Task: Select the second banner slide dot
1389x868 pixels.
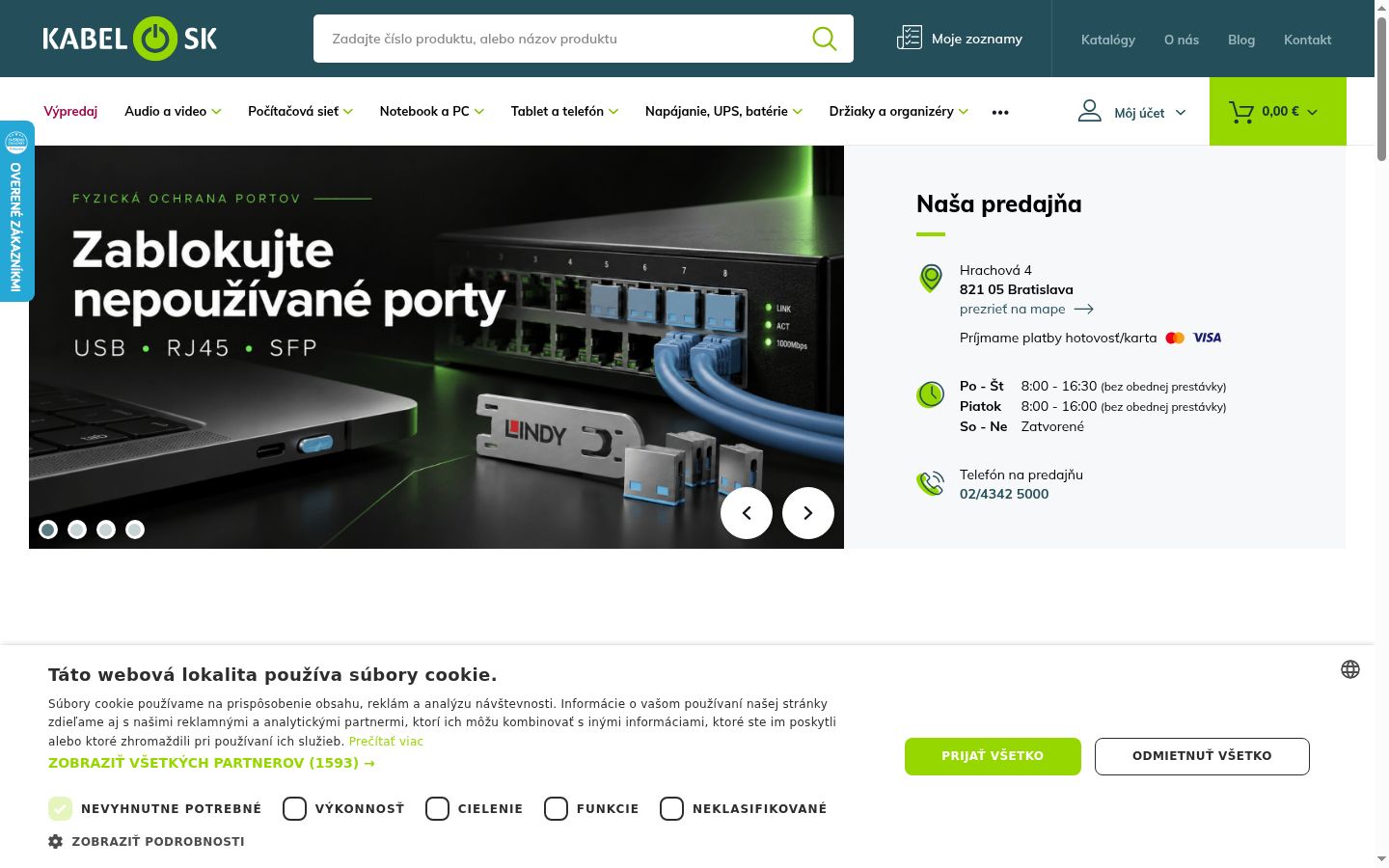Action: [x=77, y=529]
